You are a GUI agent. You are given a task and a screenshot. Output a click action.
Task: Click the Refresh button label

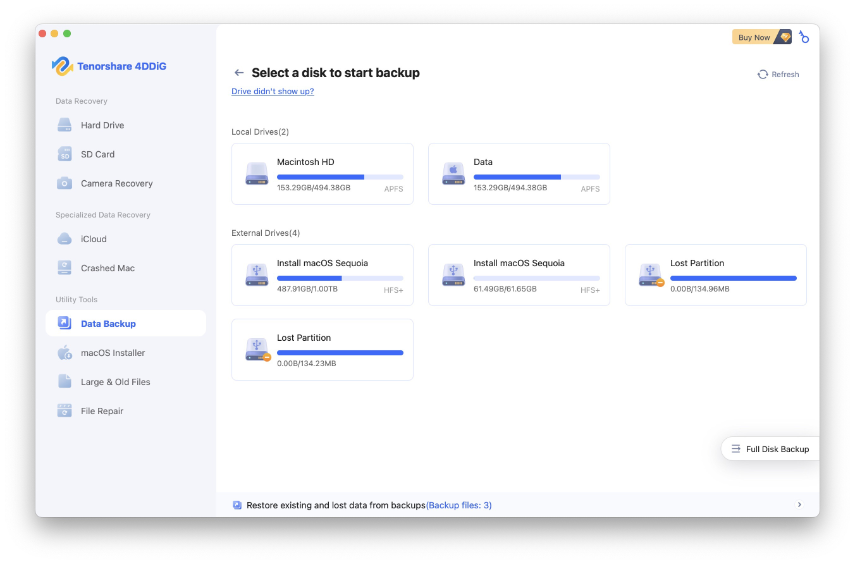click(785, 74)
